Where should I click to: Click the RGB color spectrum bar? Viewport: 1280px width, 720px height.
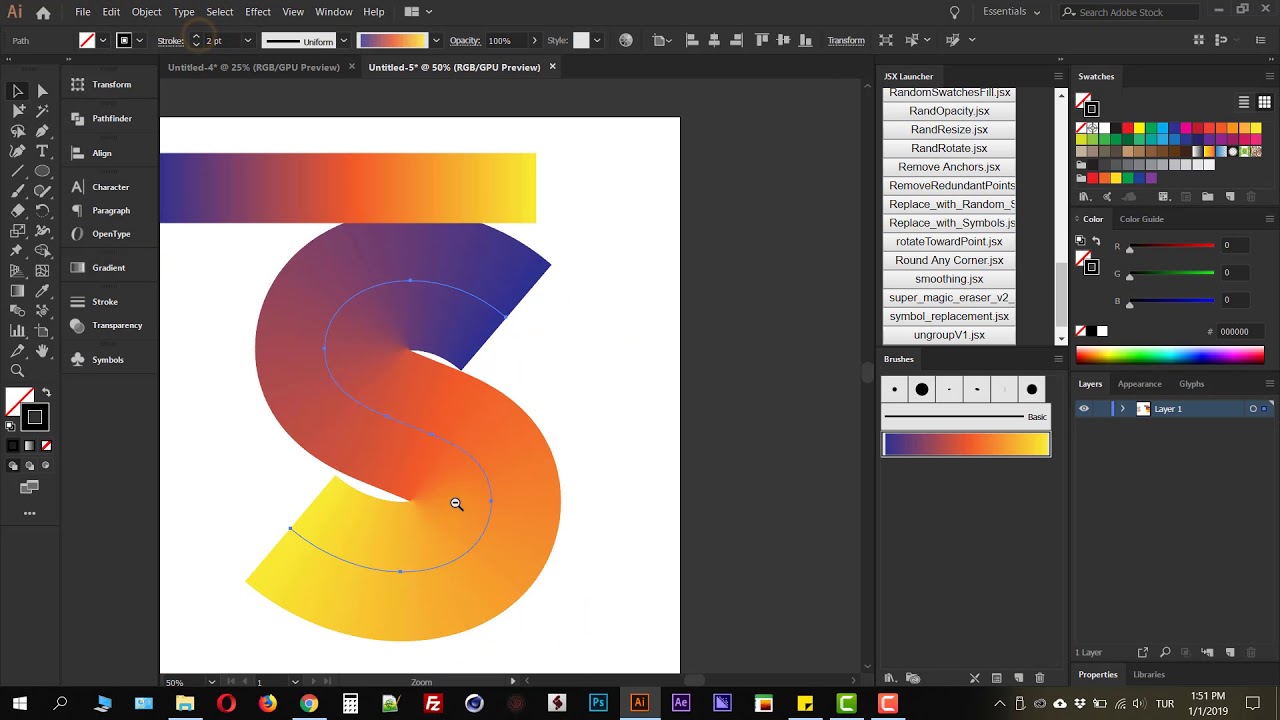click(x=1169, y=355)
